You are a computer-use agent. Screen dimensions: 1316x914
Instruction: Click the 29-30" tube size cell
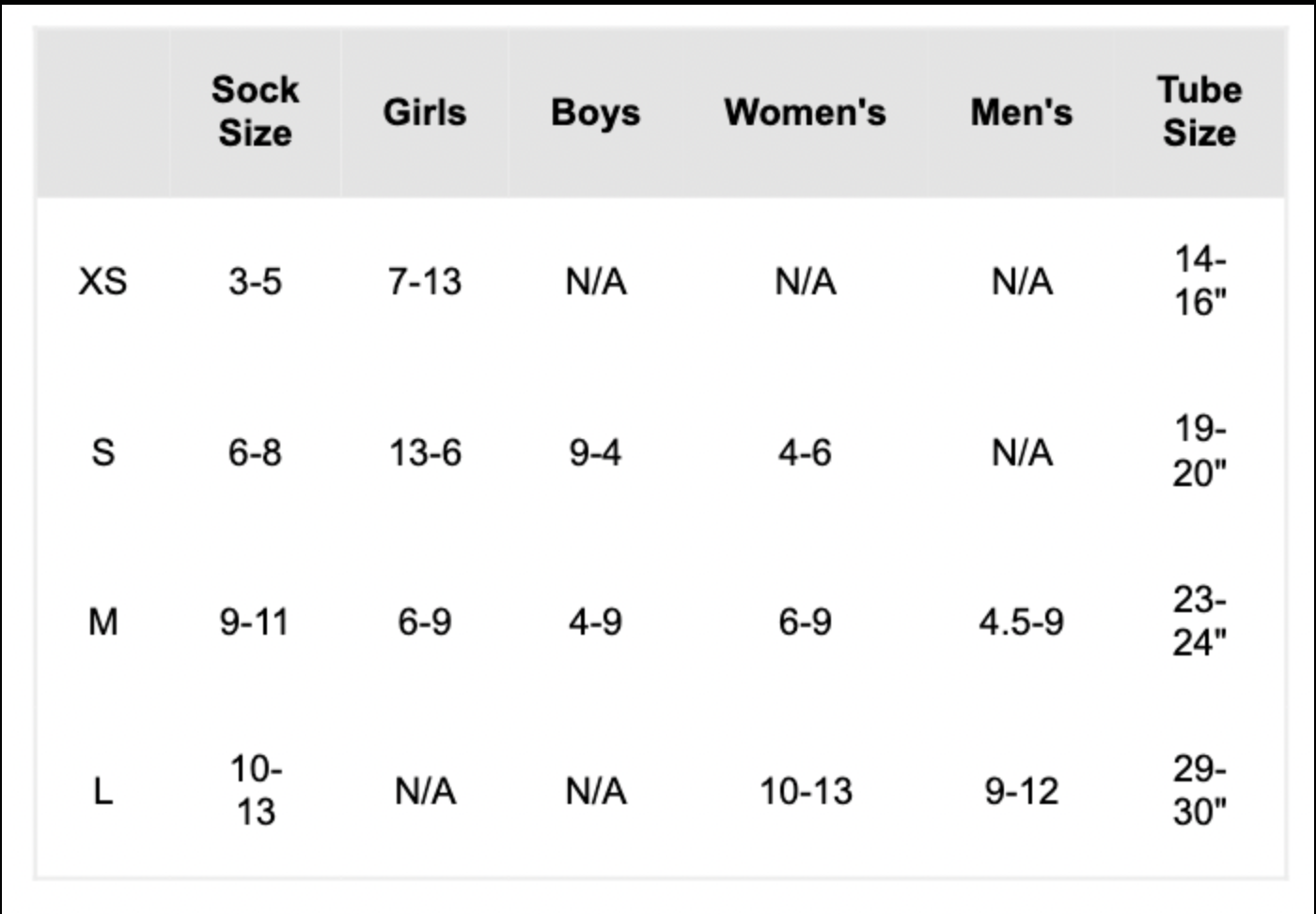pos(1199,790)
